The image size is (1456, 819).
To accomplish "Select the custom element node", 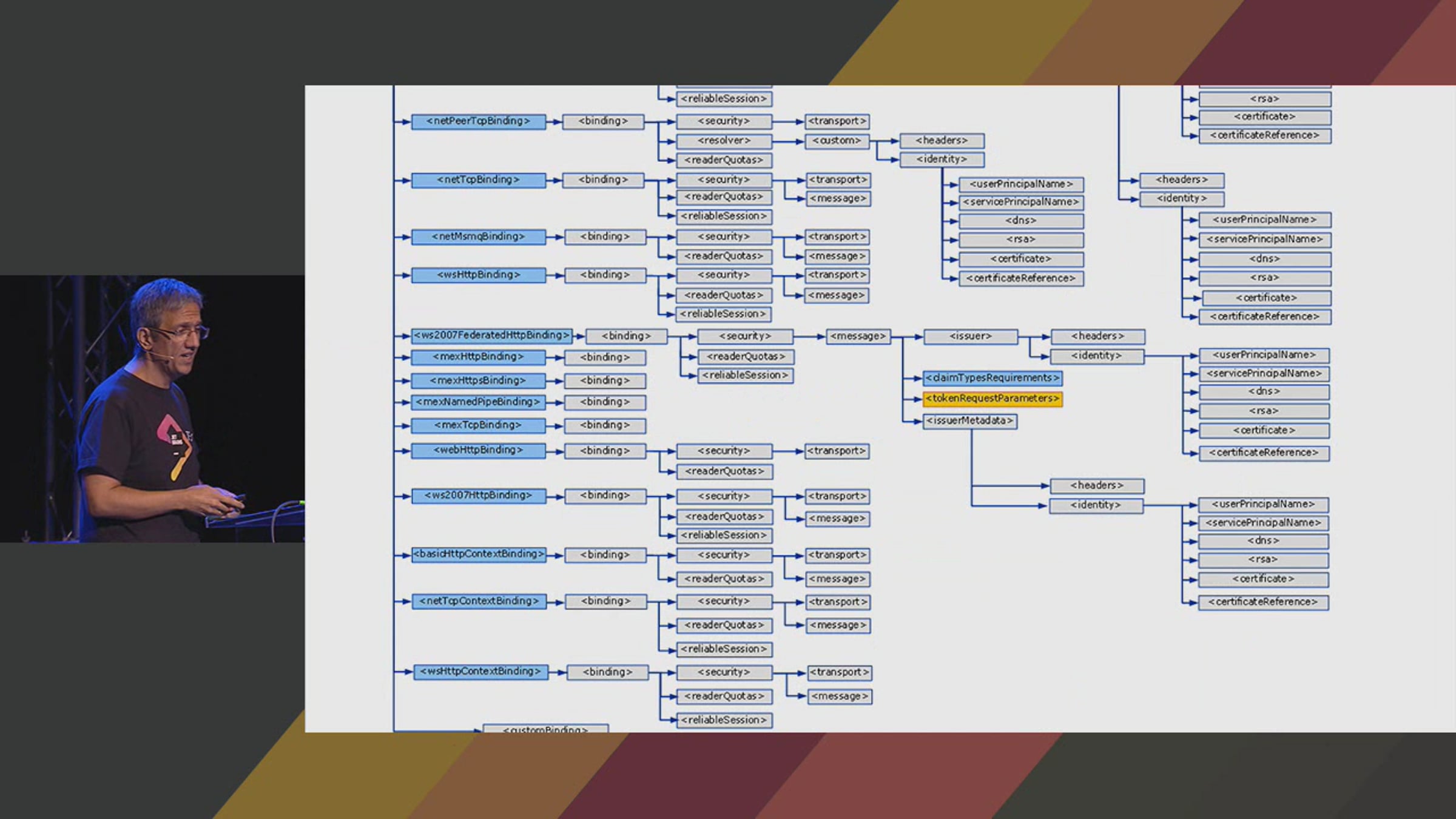I will click(x=837, y=141).
